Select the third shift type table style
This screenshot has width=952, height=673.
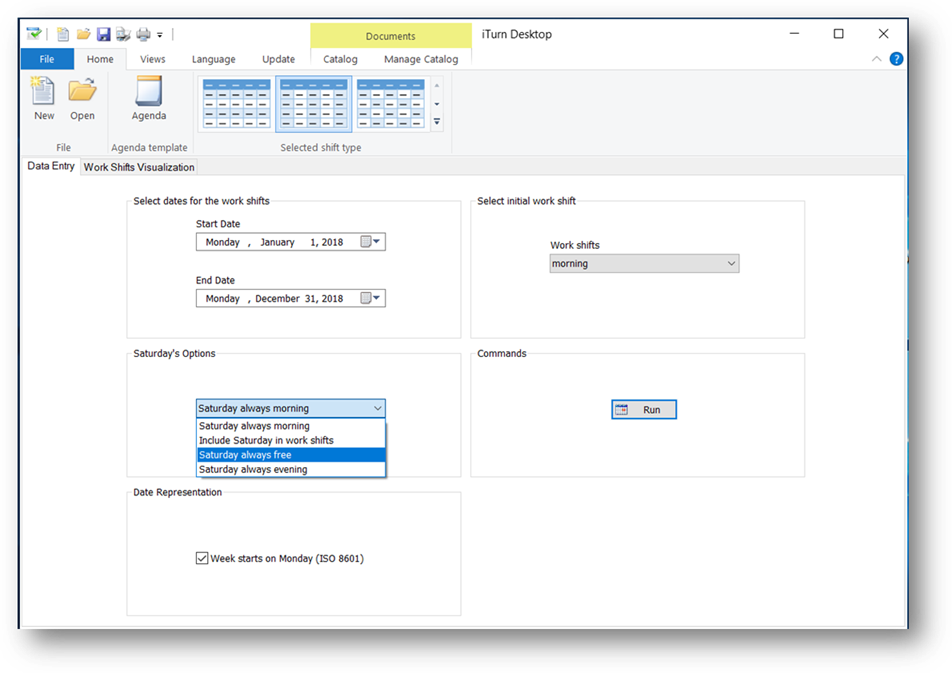[390, 104]
